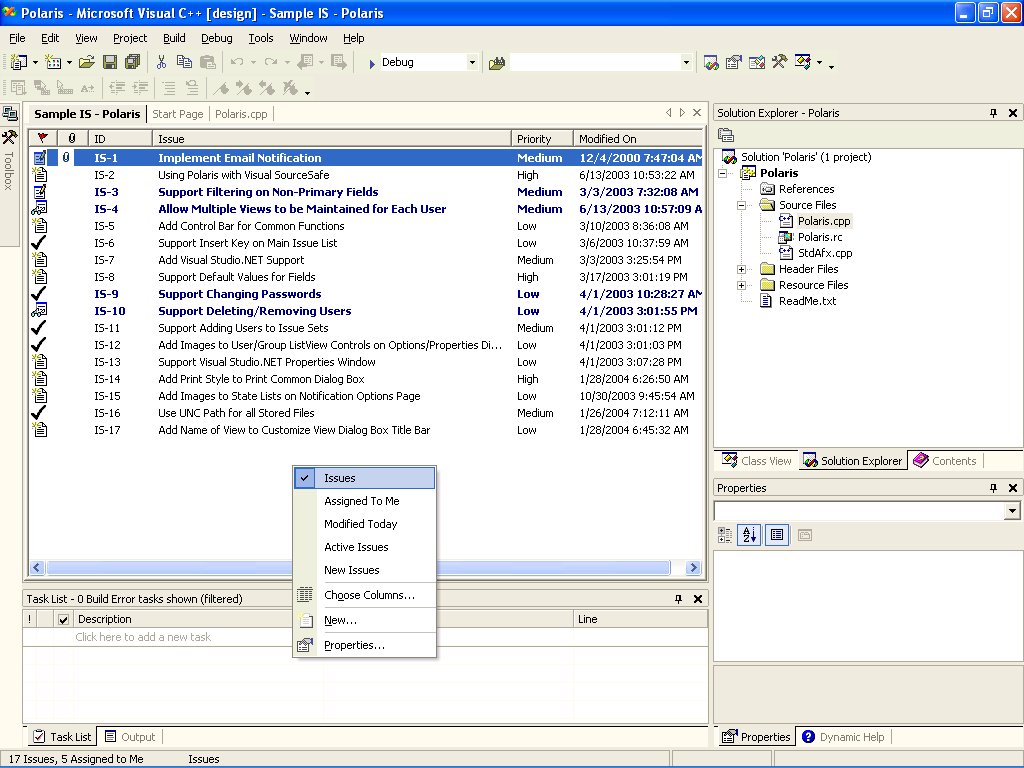Click 'Click here to add a new task' field

[143, 637]
